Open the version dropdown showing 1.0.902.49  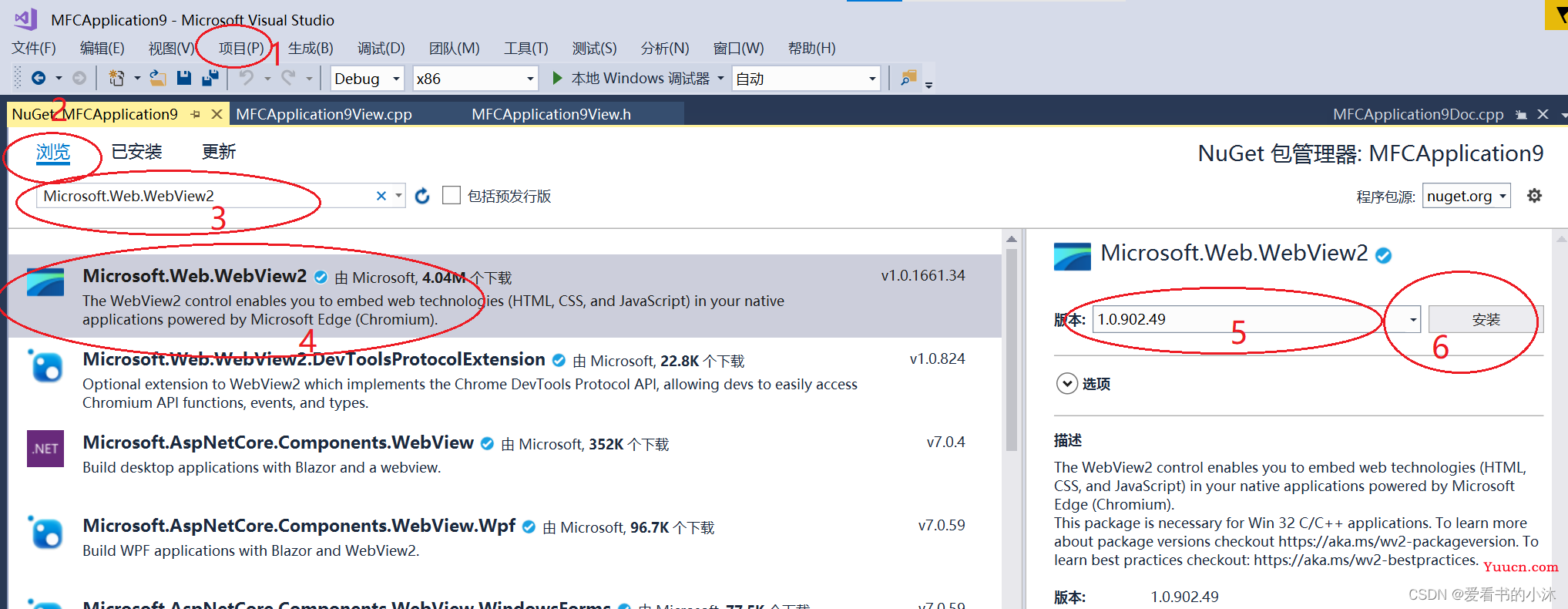pyautogui.click(x=1413, y=319)
